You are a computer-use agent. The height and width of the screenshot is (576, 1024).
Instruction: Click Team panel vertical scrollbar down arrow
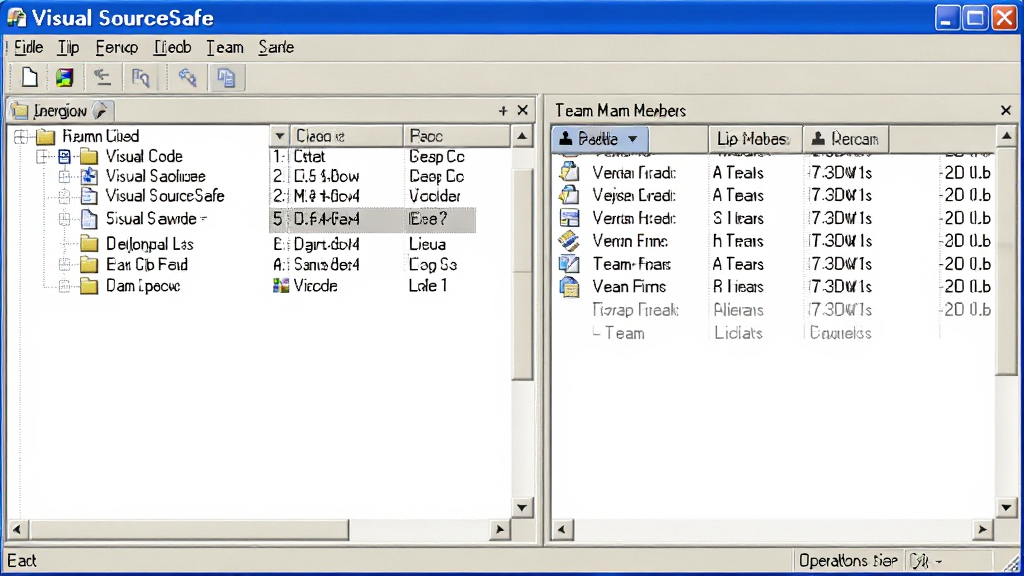(x=1006, y=507)
